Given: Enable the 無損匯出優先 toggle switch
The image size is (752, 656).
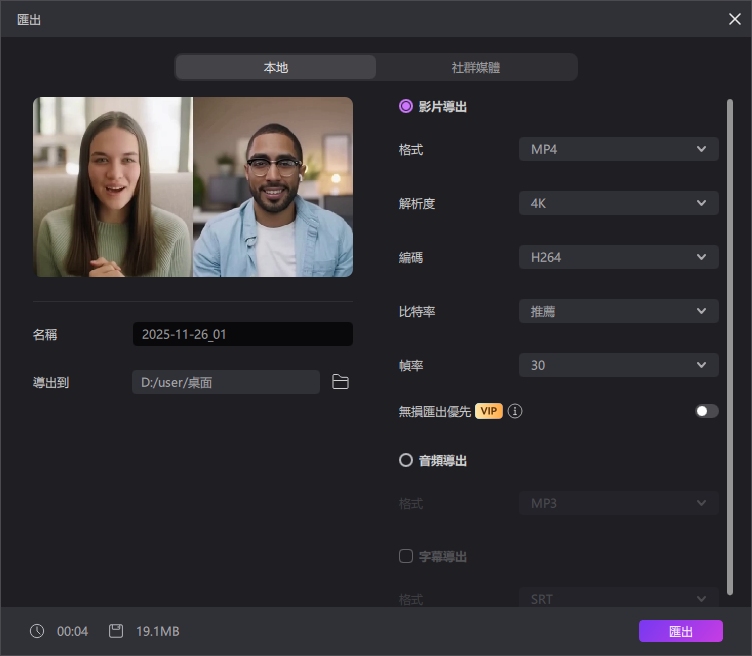Looking at the screenshot, I should (x=706, y=411).
